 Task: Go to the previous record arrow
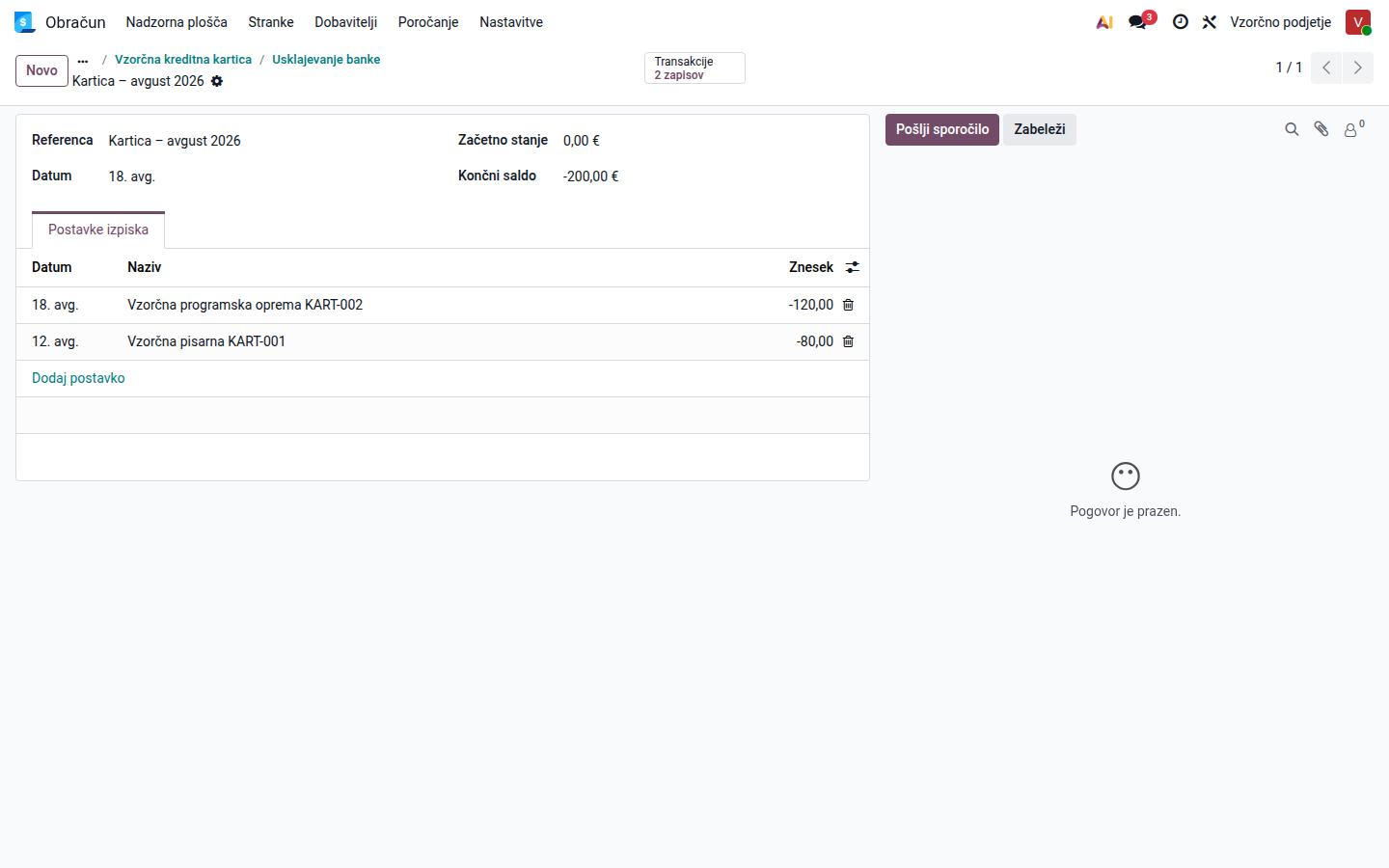pyautogui.click(x=1326, y=68)
